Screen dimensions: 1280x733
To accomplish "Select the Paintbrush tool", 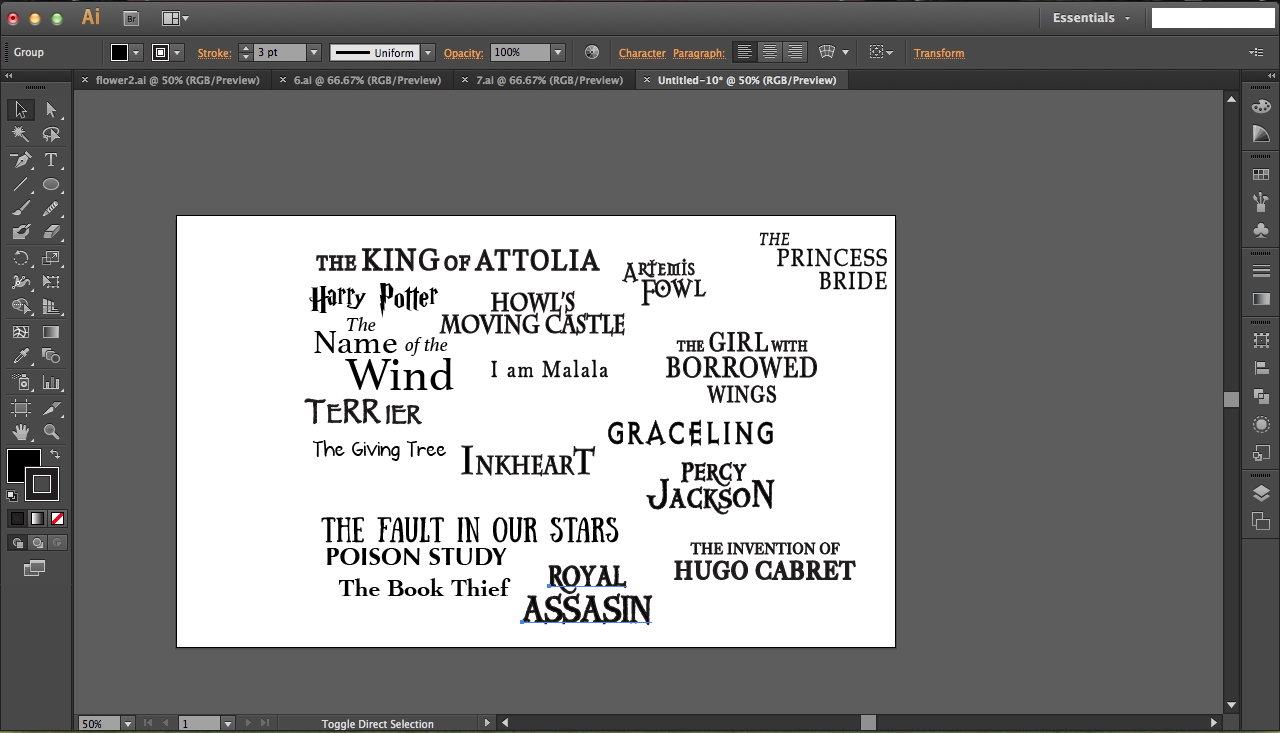I will pos(21,208).
